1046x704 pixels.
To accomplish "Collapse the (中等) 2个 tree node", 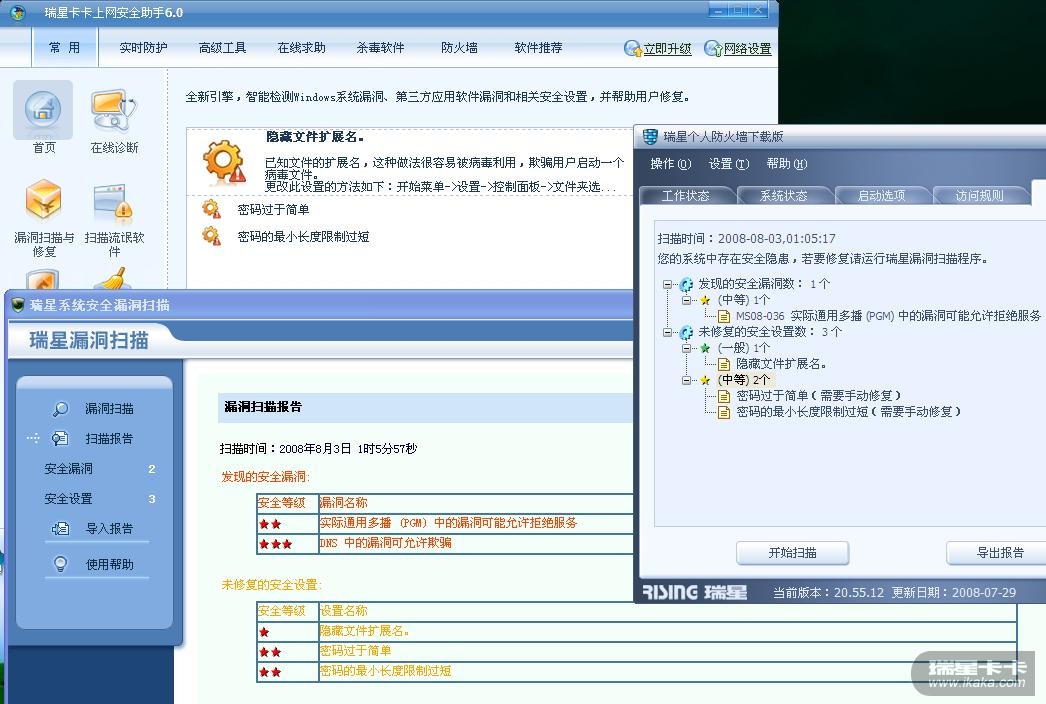I will pos(686,380).
